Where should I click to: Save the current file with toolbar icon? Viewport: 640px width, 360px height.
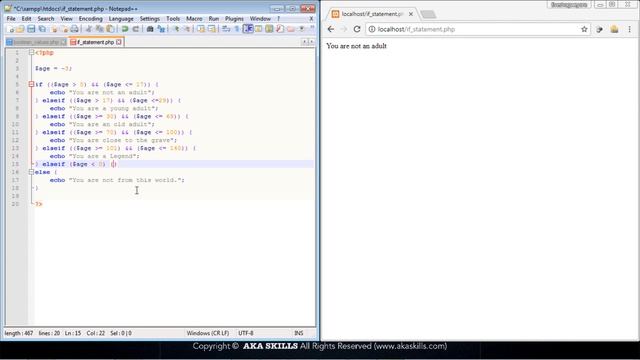(x=31, y=29)
